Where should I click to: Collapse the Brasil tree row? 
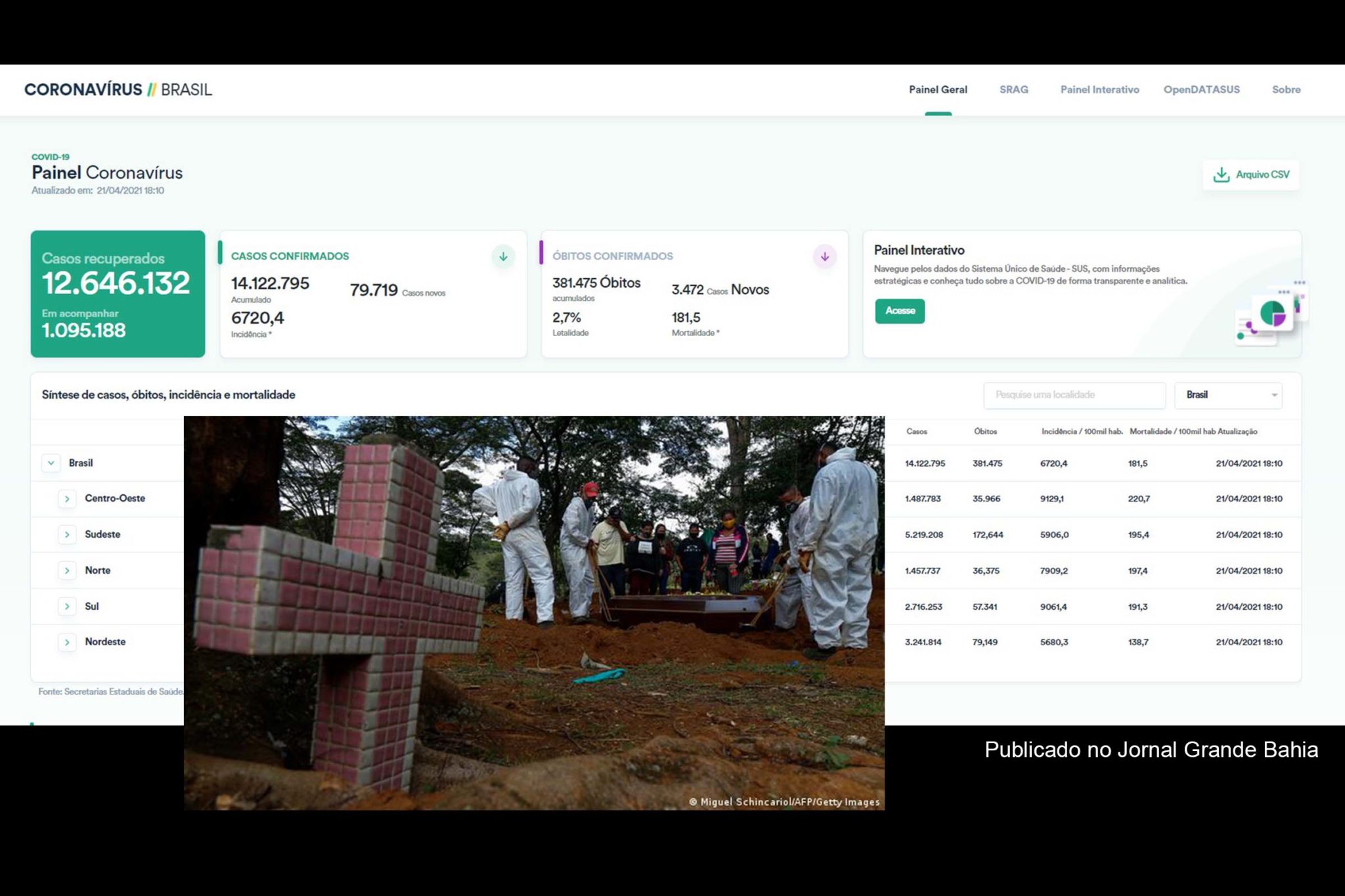[x=51, y=463]
